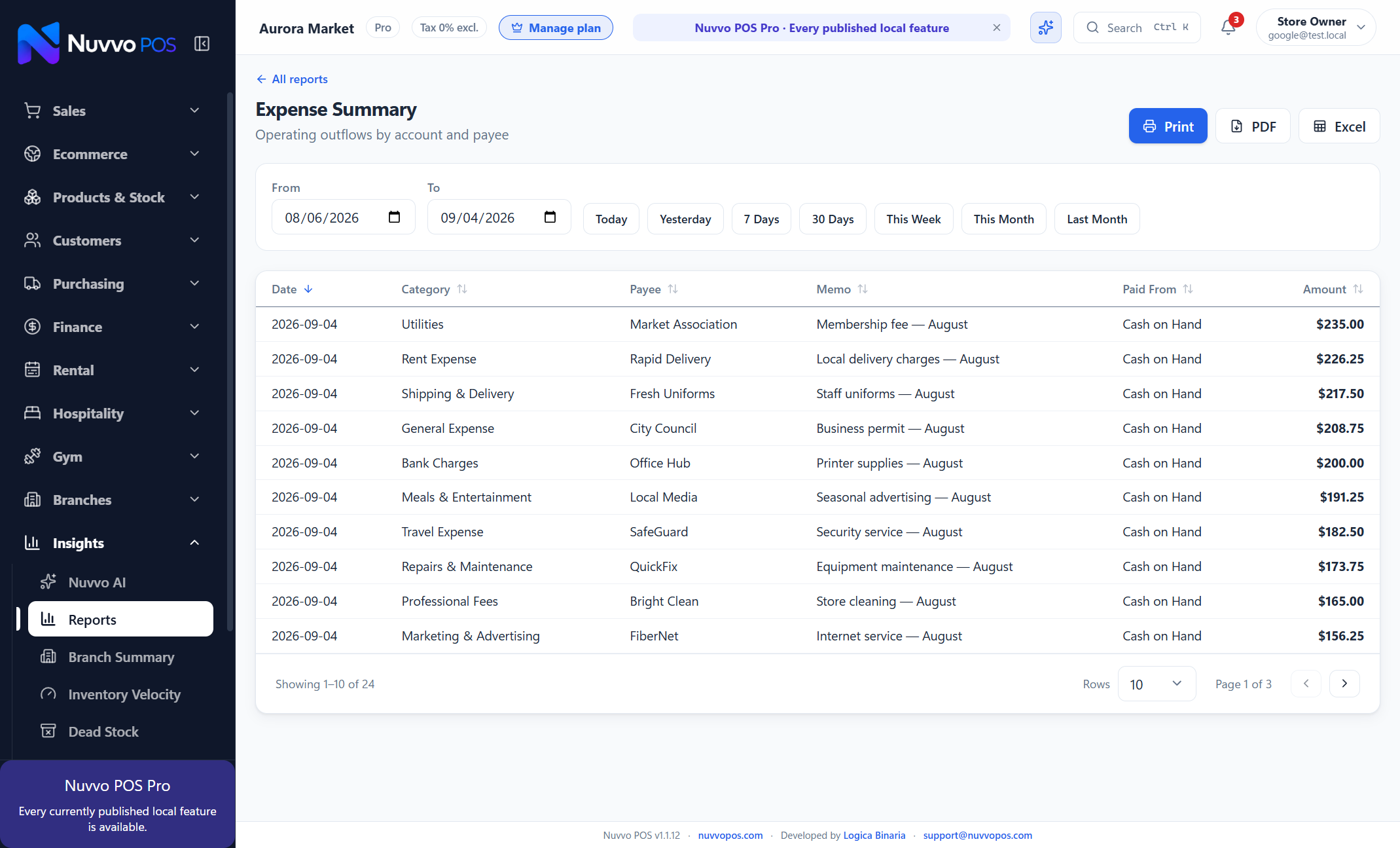The width and height of the screenshot is (1400, 848).
Task: Expand the Products & Stock chevron
Action: pyautogui.click(x=194, y=197)
